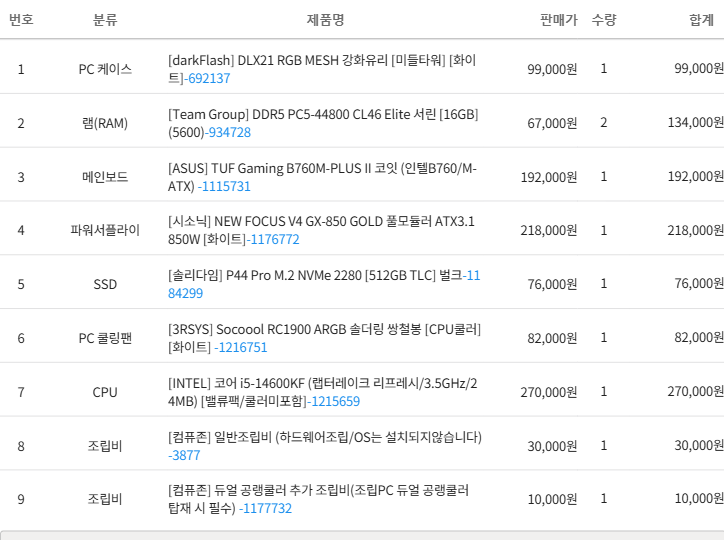
Task: Click the 번호 column header
Action: pyautogui.click(x=21, y=19)
